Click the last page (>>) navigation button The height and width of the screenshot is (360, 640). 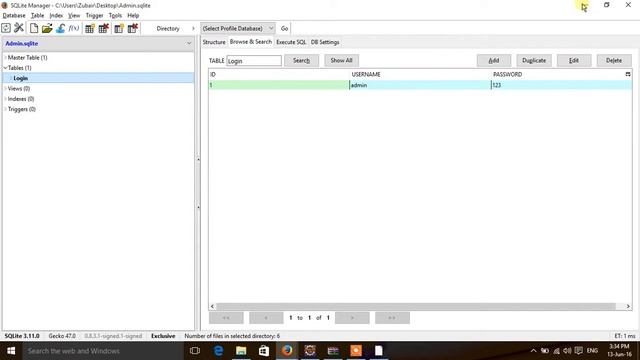point(392,318)
